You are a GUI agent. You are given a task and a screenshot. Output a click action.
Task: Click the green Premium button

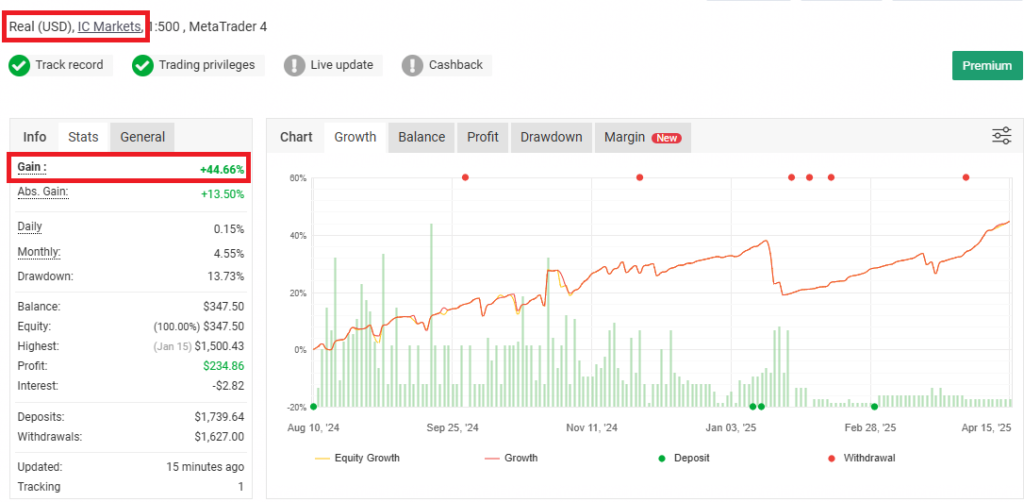point(986,66)
